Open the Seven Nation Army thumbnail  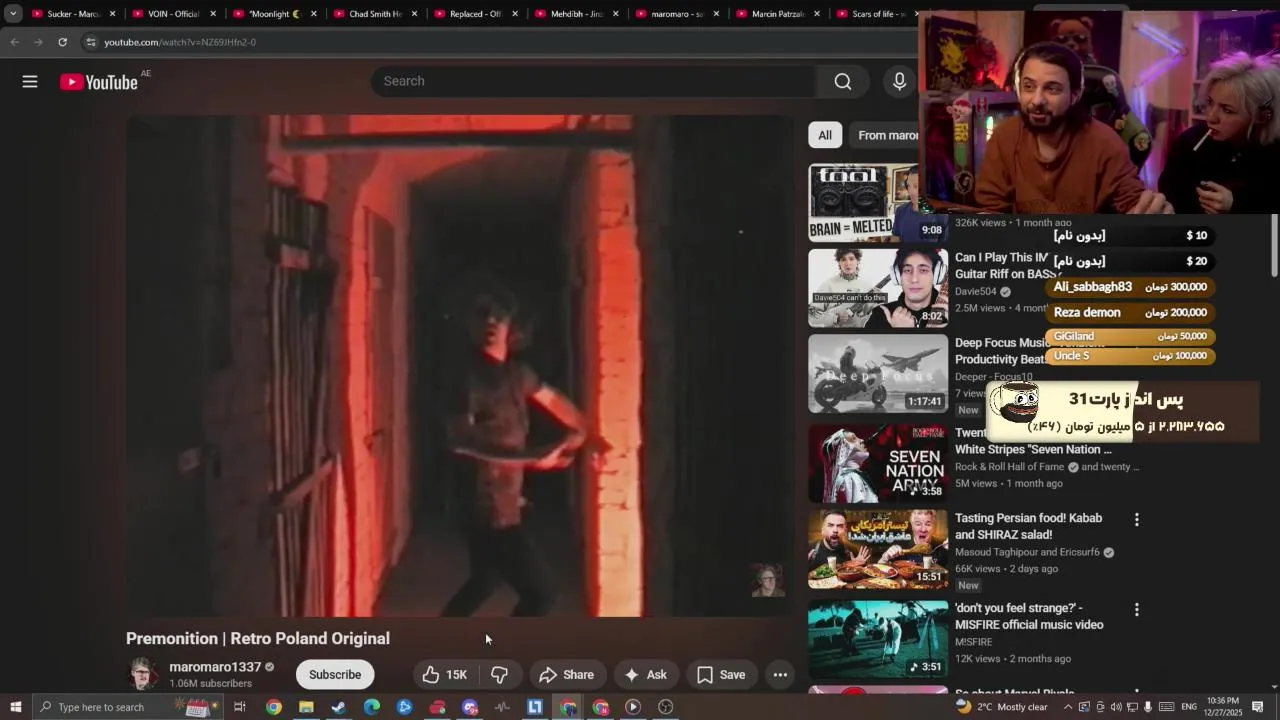[x=878, y=464]
